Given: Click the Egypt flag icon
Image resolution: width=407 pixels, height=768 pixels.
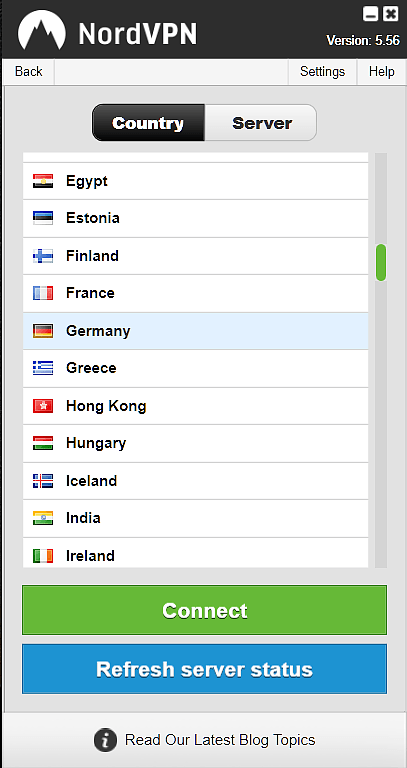Looking at the screenshot, I should [x=43, y=181].
